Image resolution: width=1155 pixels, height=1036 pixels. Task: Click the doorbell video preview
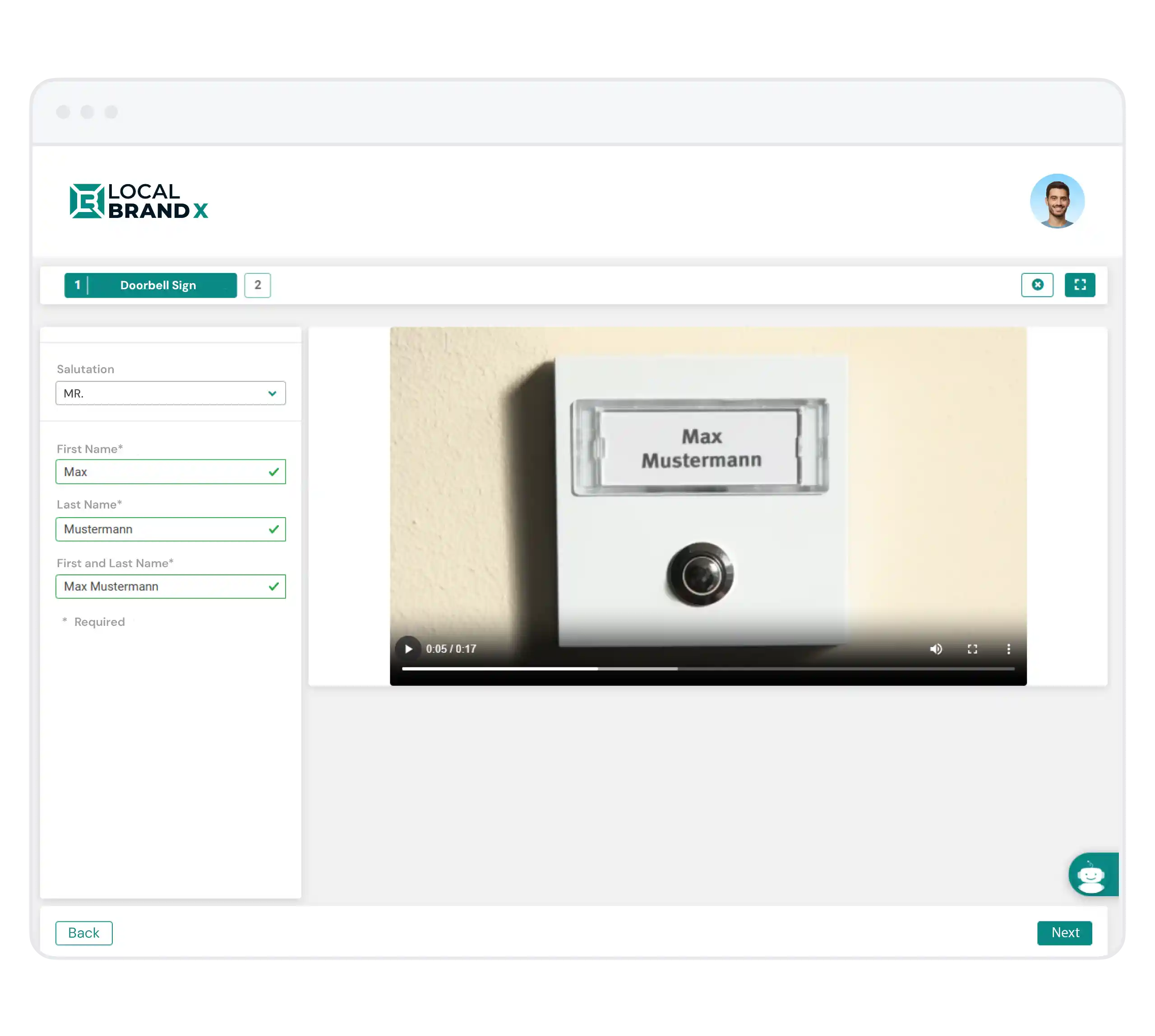707,484
